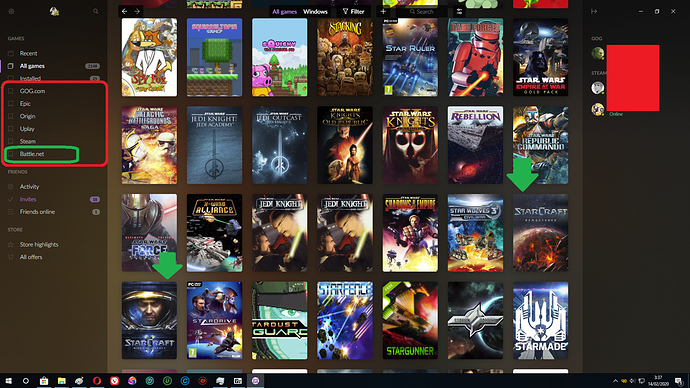690x388 pixels.
Task: Open the Invites section
Action: pos(28,199)
